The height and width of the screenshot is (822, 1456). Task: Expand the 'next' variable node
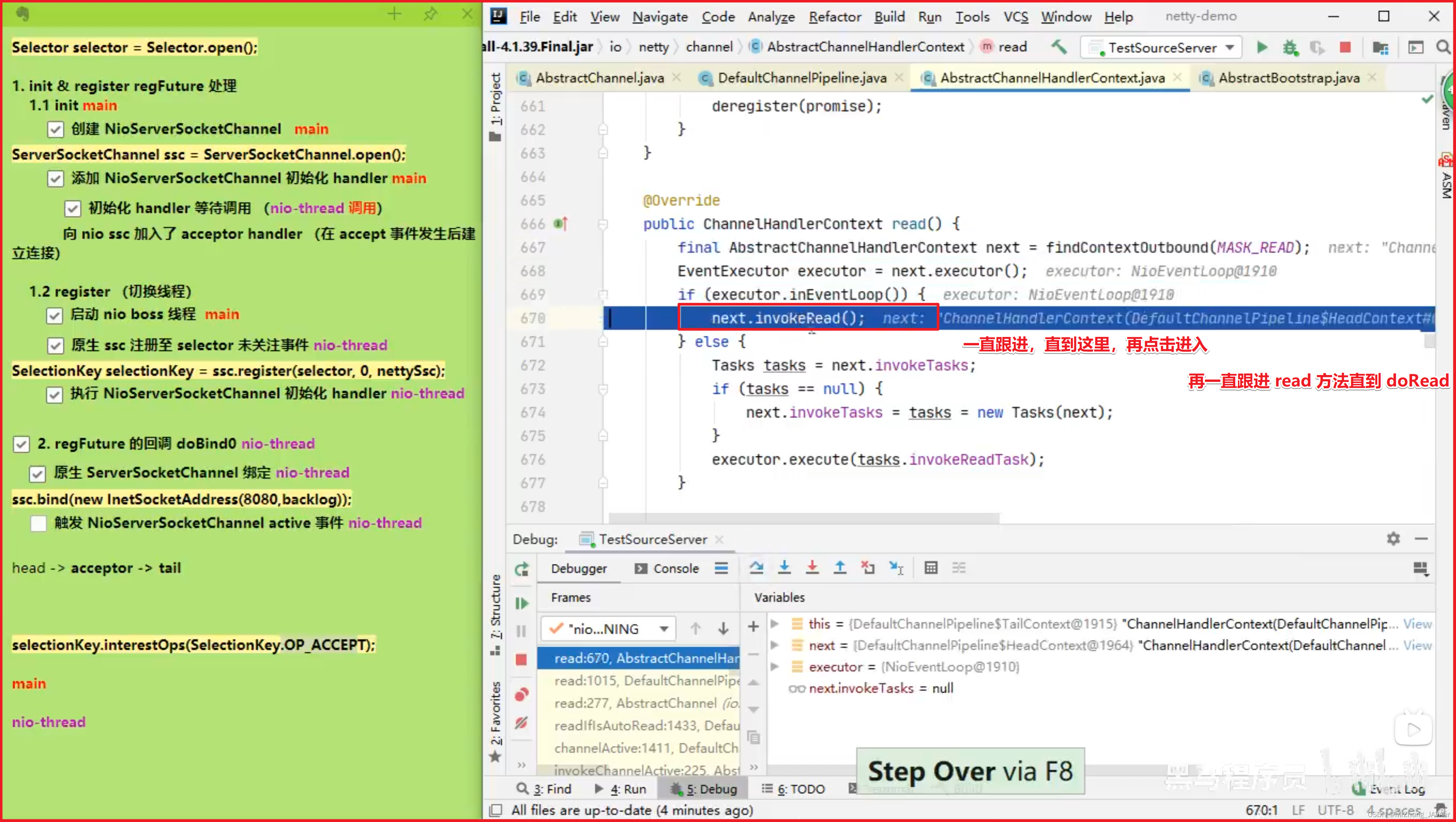coord(775,645)
